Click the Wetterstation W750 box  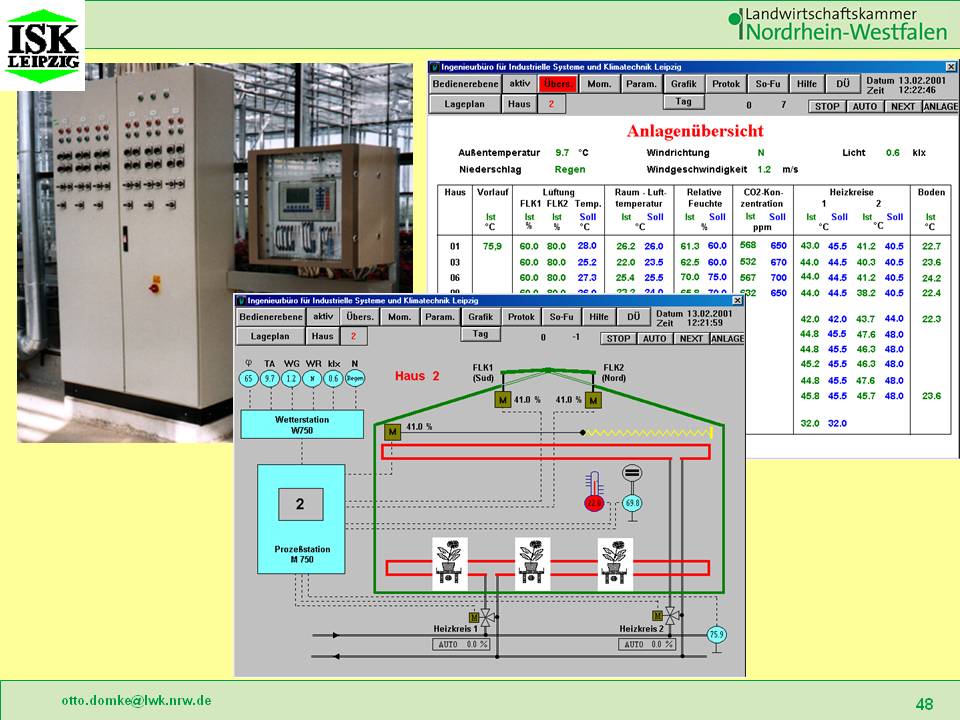click(x=301, y=425)
